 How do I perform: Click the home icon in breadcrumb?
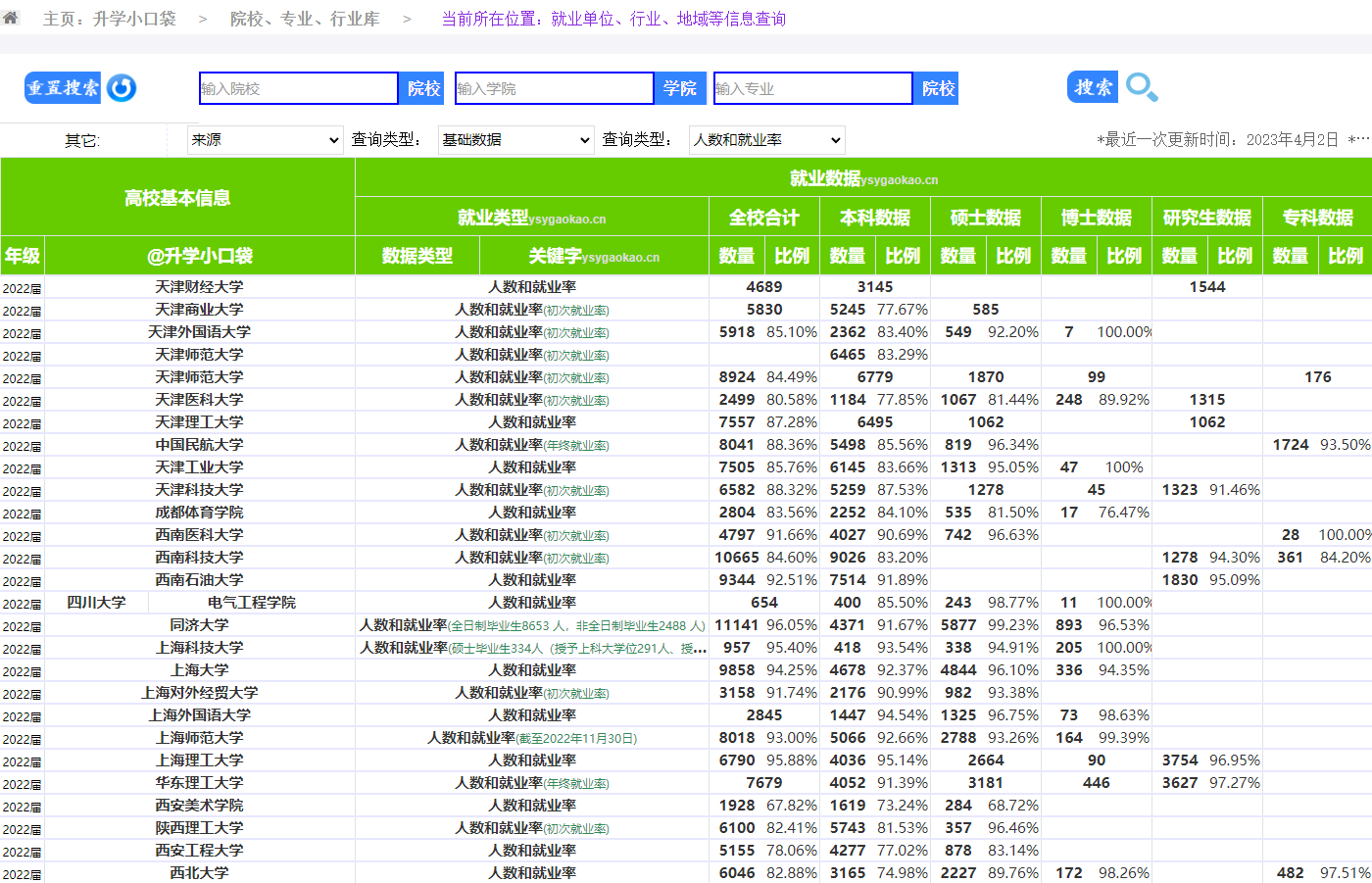(11, 18)
